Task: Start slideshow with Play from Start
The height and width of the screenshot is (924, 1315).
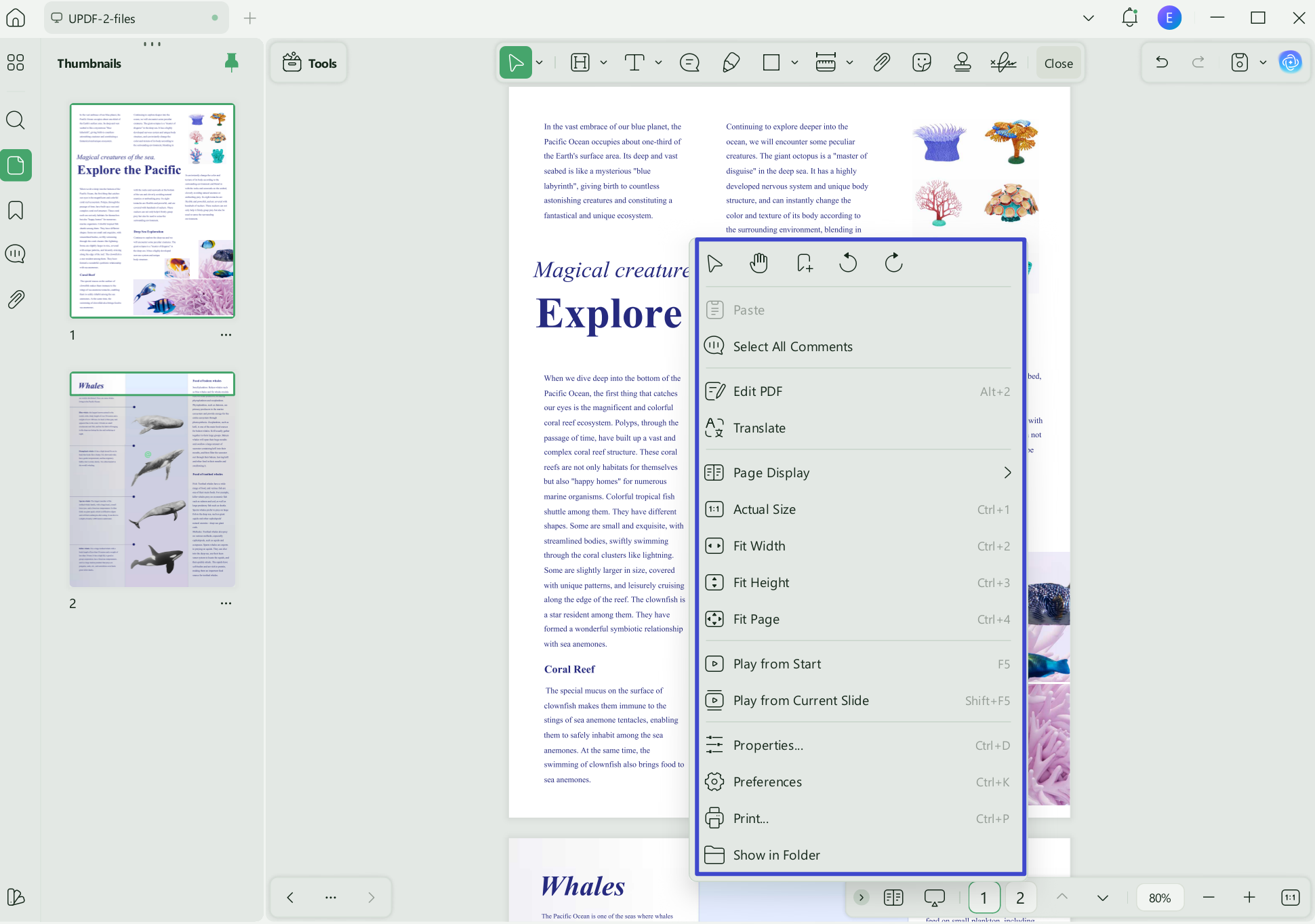Action: click(x=858, y=664)
